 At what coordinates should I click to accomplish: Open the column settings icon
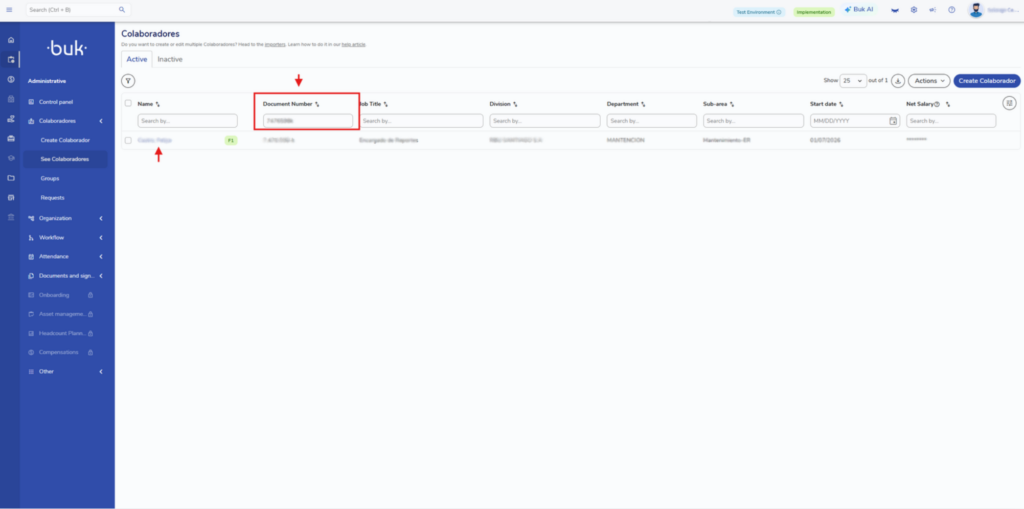point(1009,103)
